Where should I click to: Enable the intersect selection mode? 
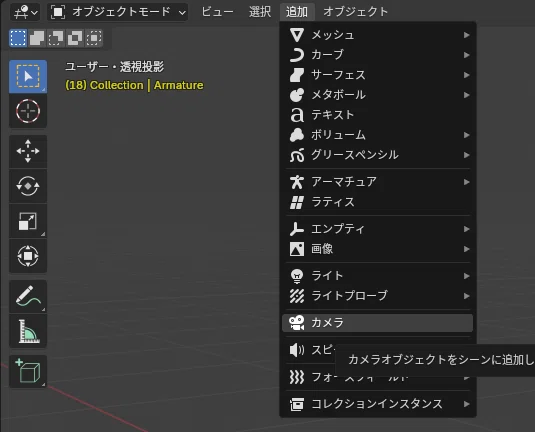(x=94, y=38)
